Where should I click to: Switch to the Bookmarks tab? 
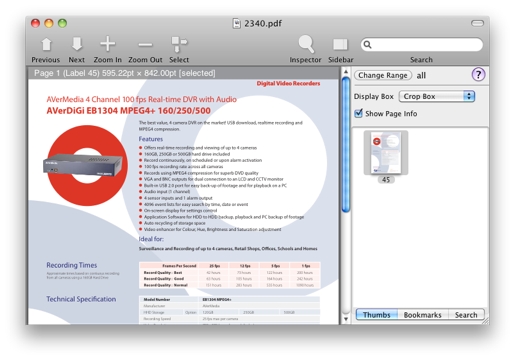pyautogui.click(x=422, y=315)
